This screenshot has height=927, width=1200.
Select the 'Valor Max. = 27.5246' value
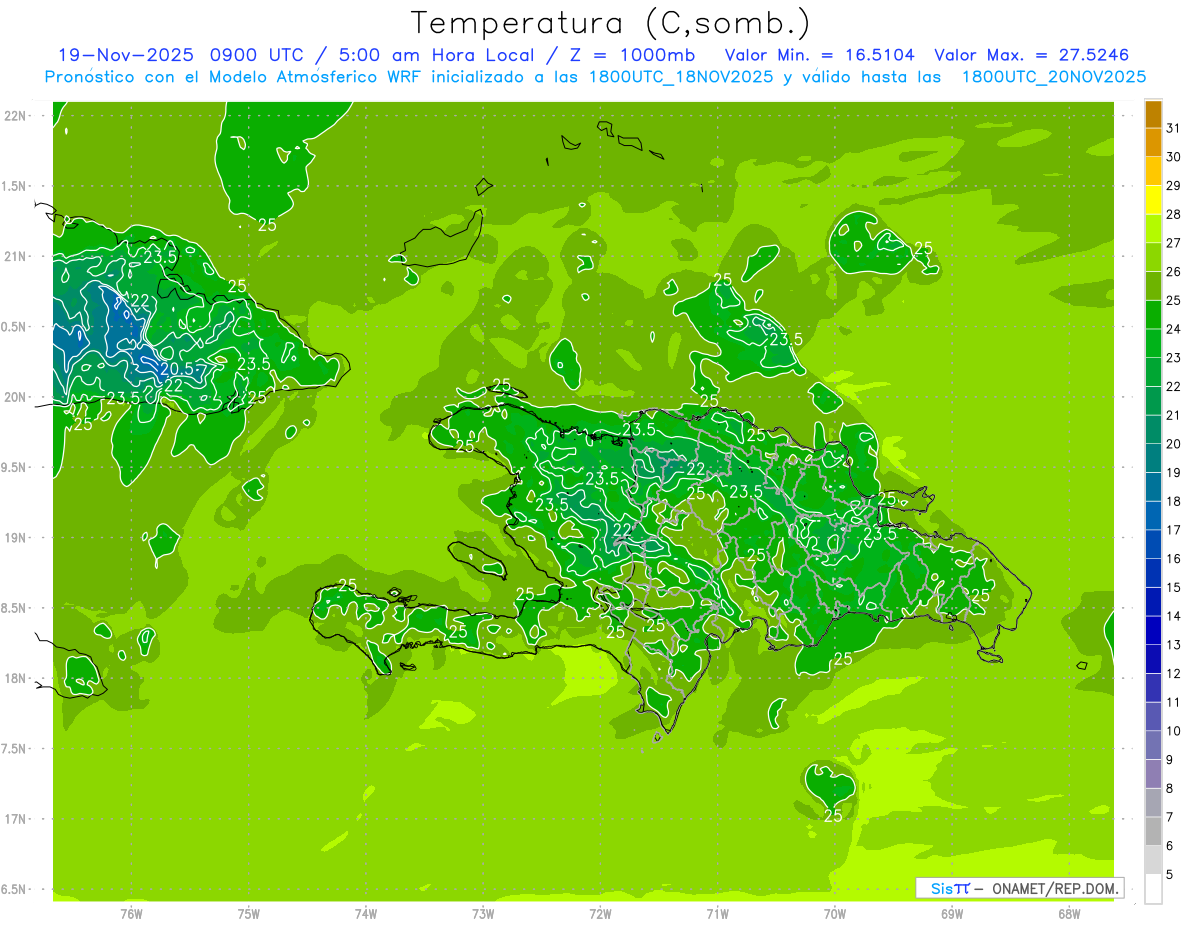pyautogui.click(x=1032, y=55)
